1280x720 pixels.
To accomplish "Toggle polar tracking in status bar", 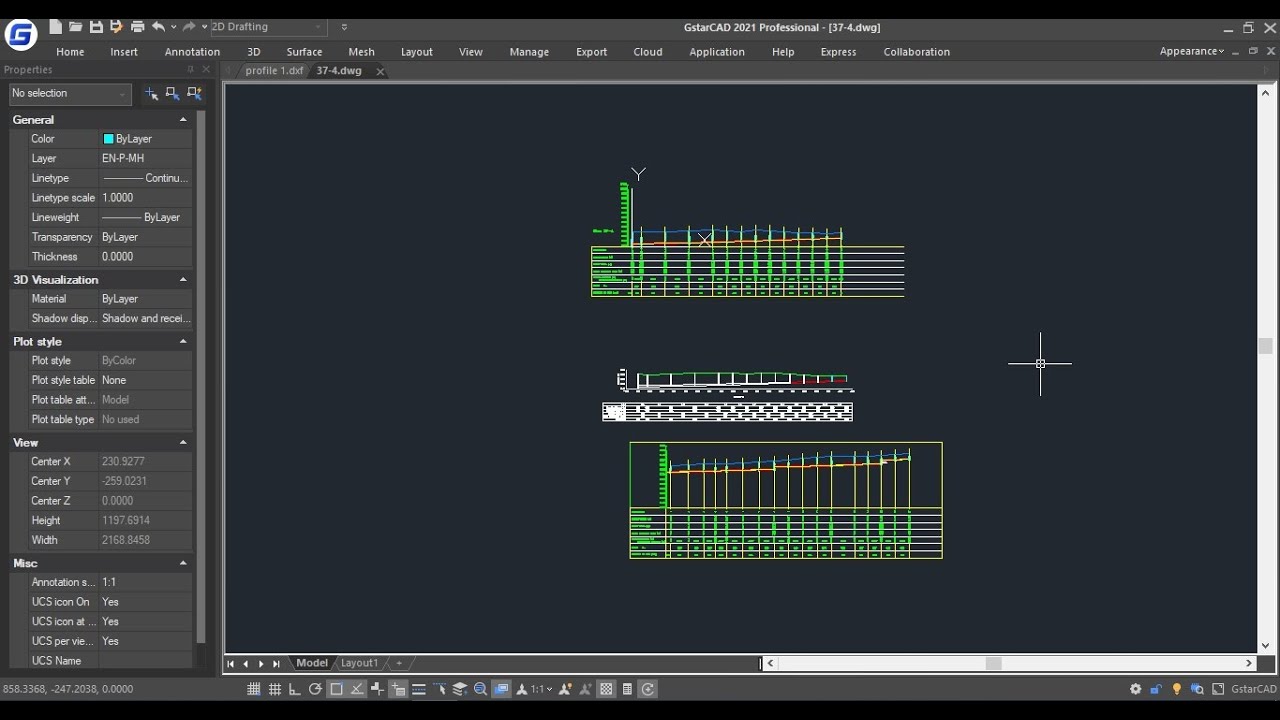I will point(315,689).
